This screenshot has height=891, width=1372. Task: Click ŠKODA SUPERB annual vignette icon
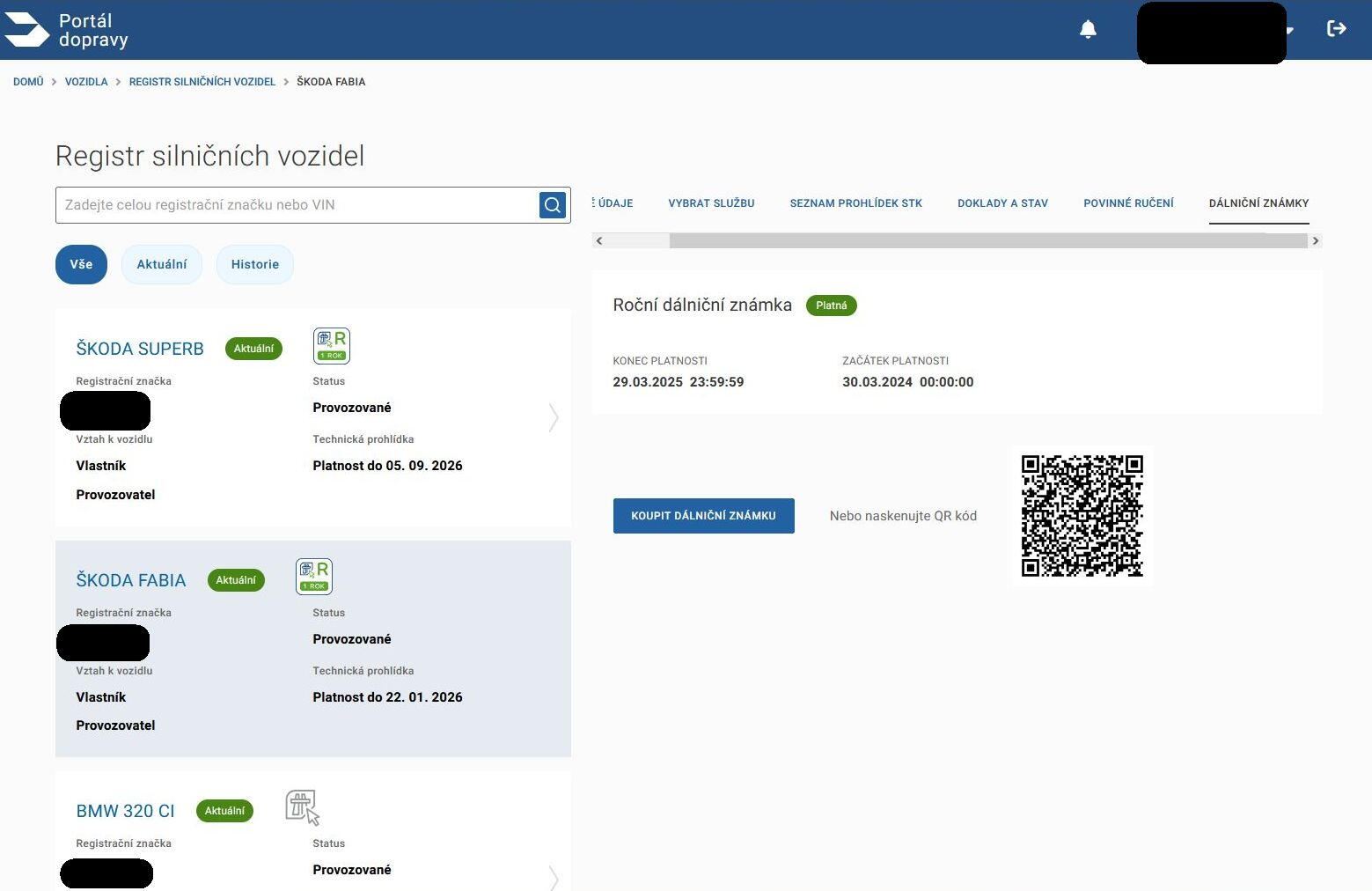(x=332, y=345)
